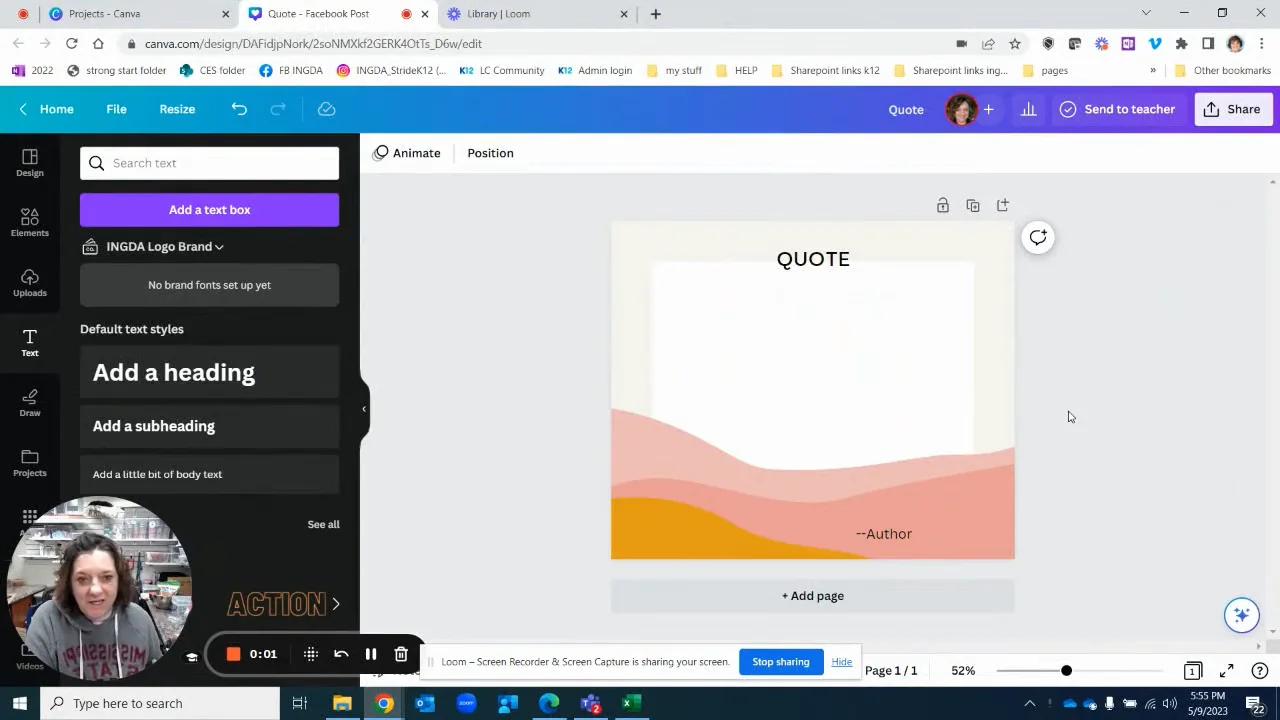Image resolution: width=1280 pixels, height=720 pixels.
Task: Open the help question mark icon
Action: coord(1260,671)
